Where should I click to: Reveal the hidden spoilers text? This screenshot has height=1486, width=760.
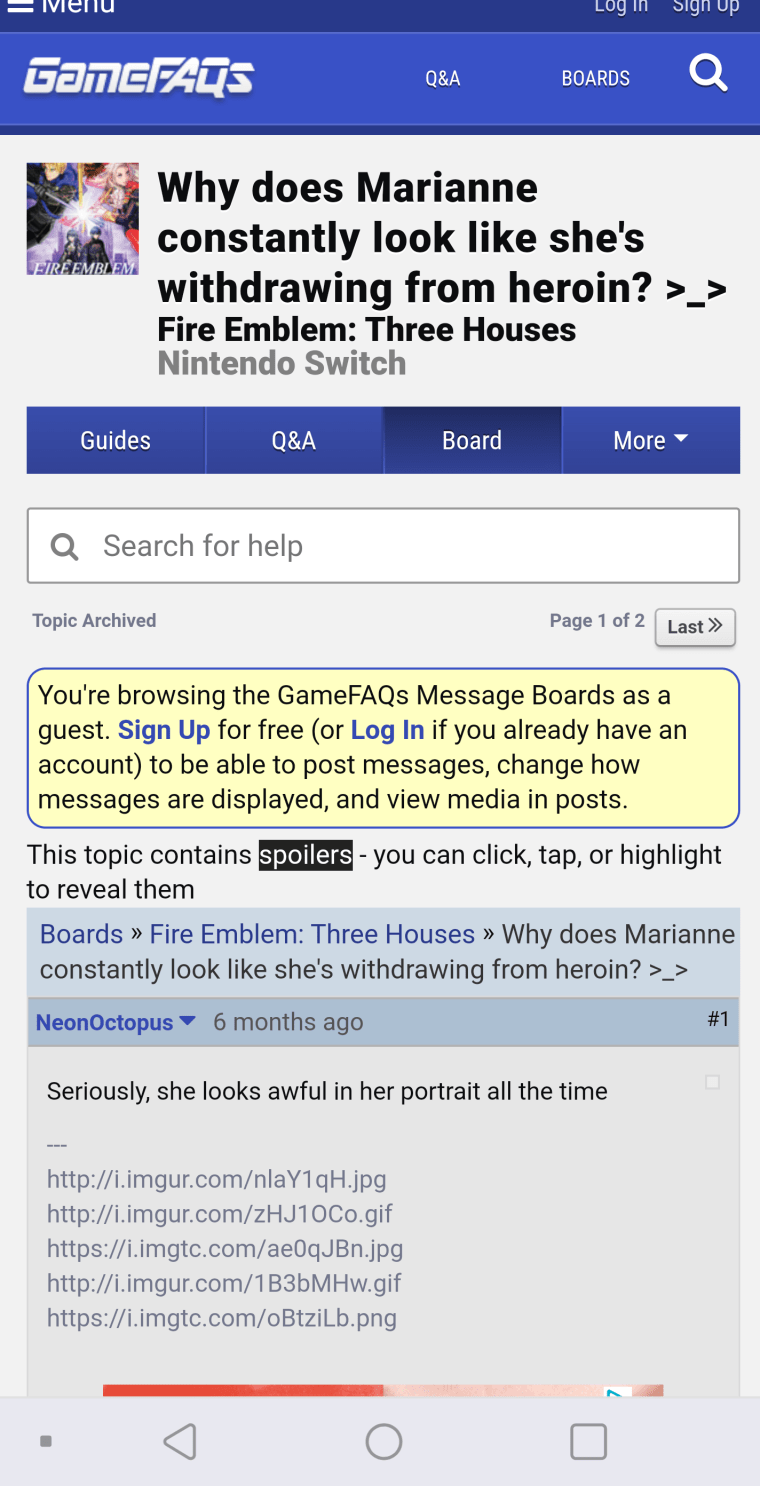point(305,855)
